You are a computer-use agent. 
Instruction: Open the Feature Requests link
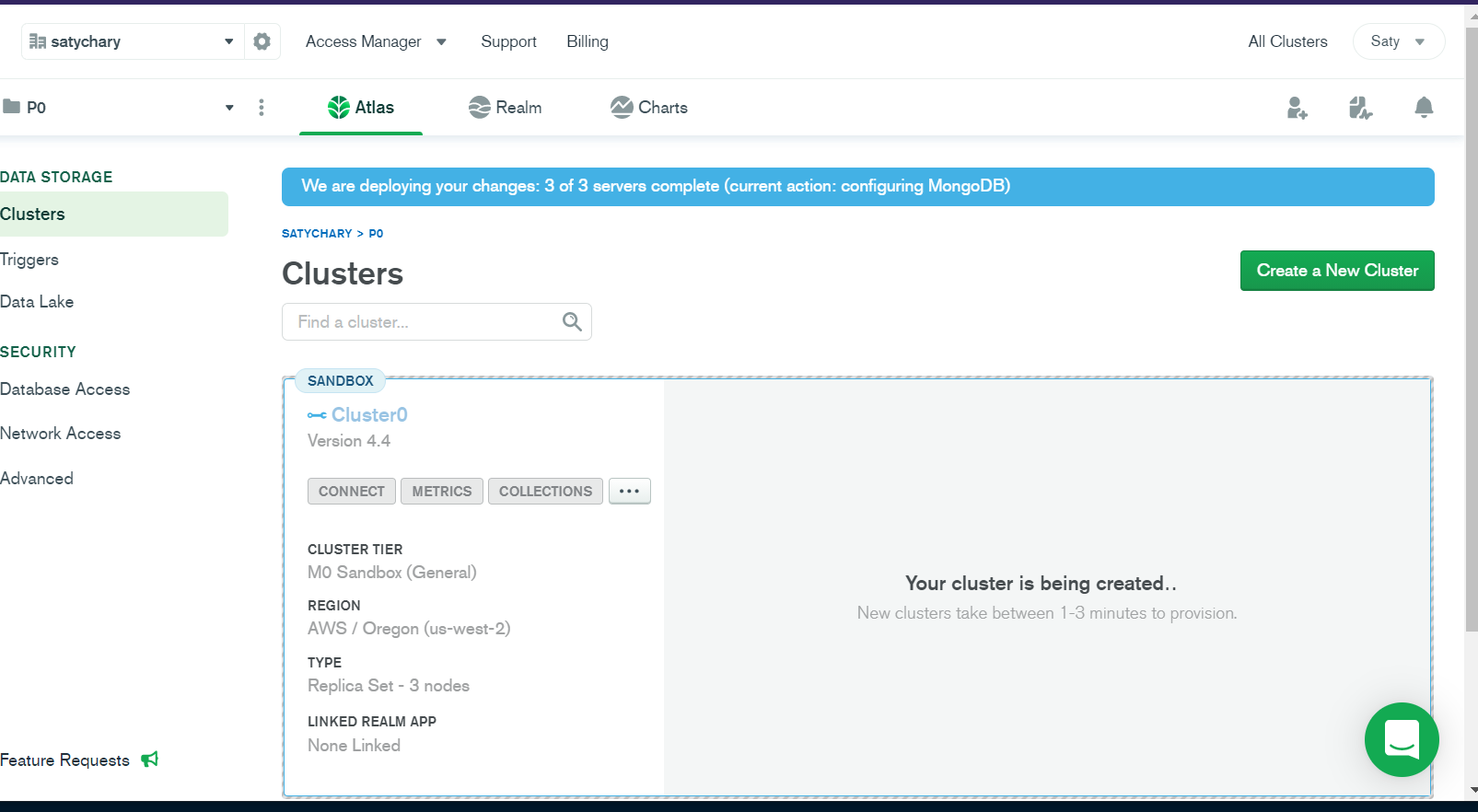(x=64, y=760)
